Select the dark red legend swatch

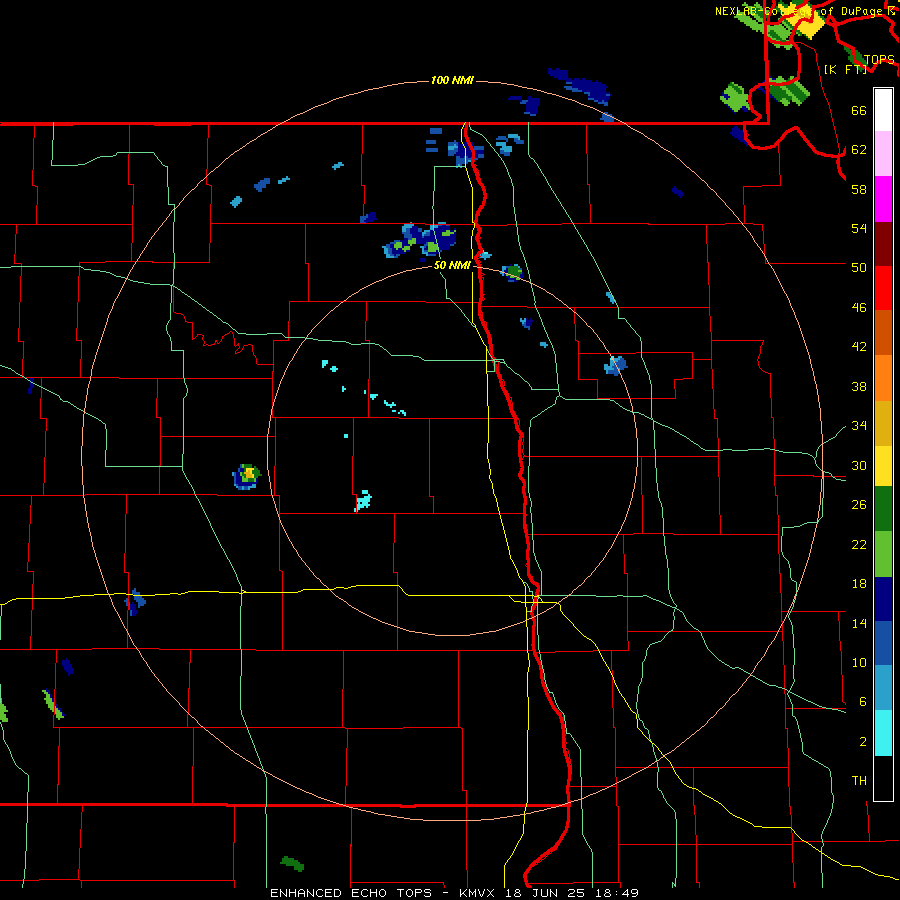(883, 244)
